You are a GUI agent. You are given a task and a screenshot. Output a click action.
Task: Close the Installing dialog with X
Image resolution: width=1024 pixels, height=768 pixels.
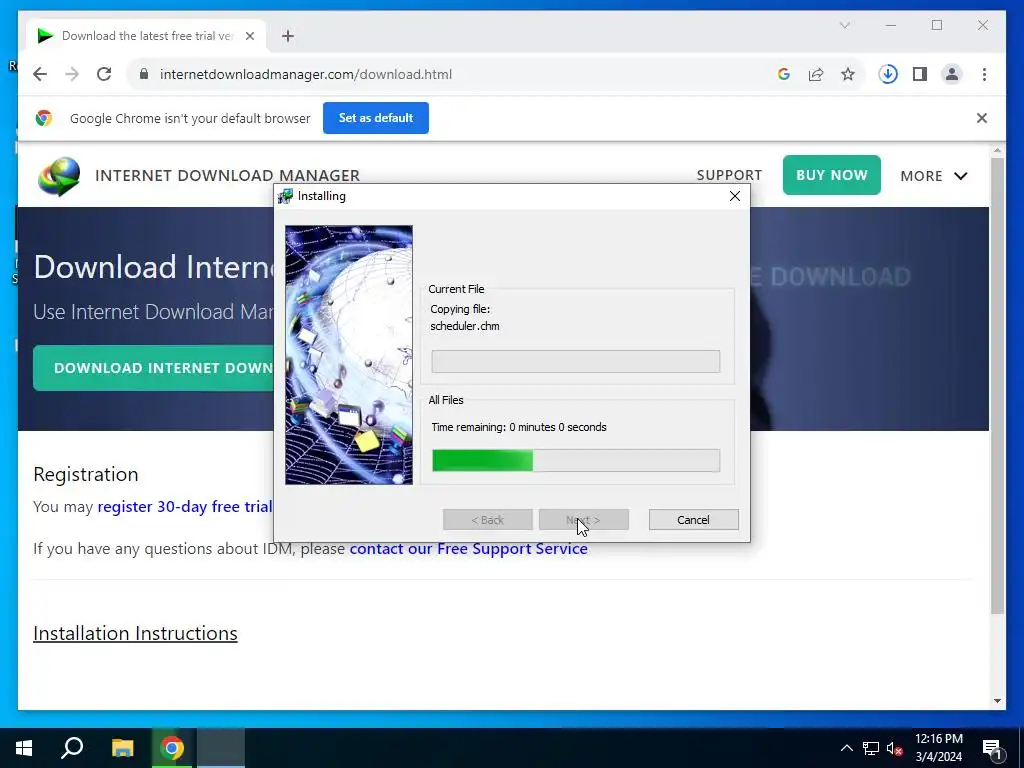tap(735, 196)
